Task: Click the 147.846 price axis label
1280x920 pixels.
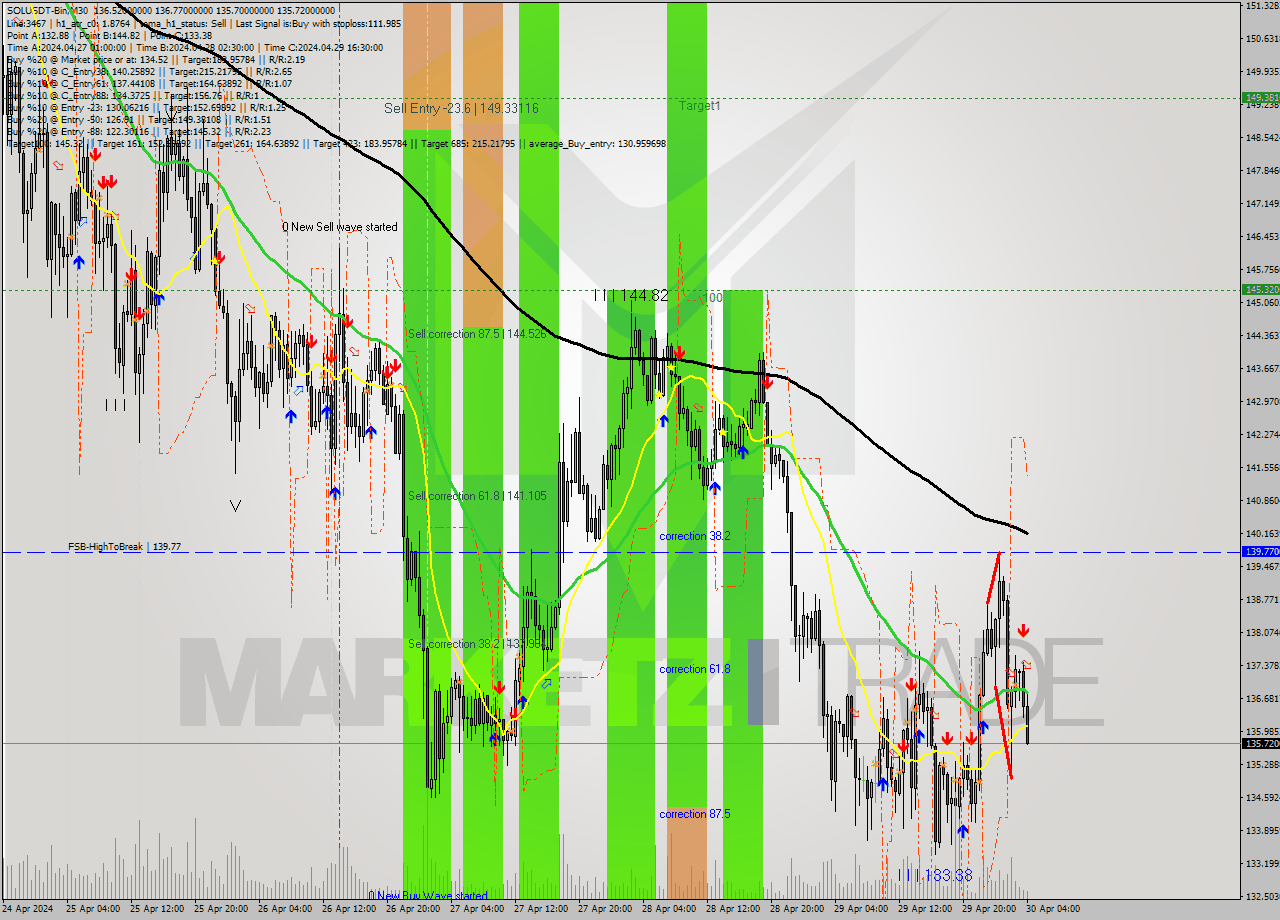Action: [x=1263, y=171]
